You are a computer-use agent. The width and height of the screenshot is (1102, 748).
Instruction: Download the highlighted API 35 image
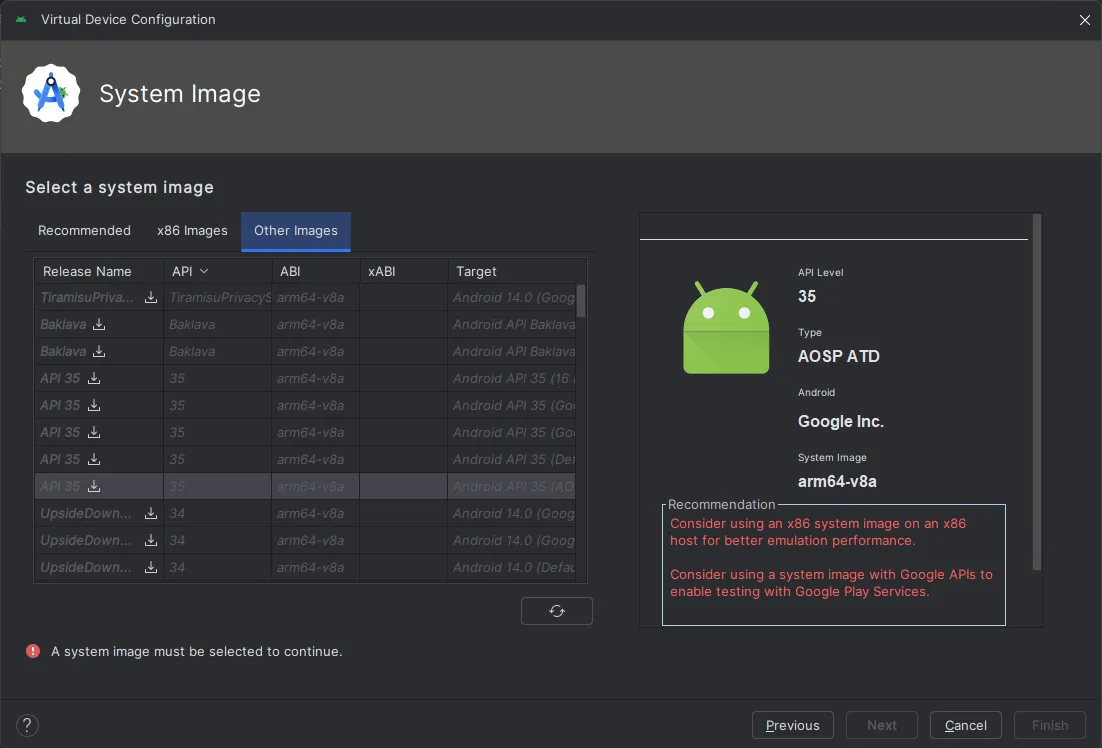coord(94,487)
